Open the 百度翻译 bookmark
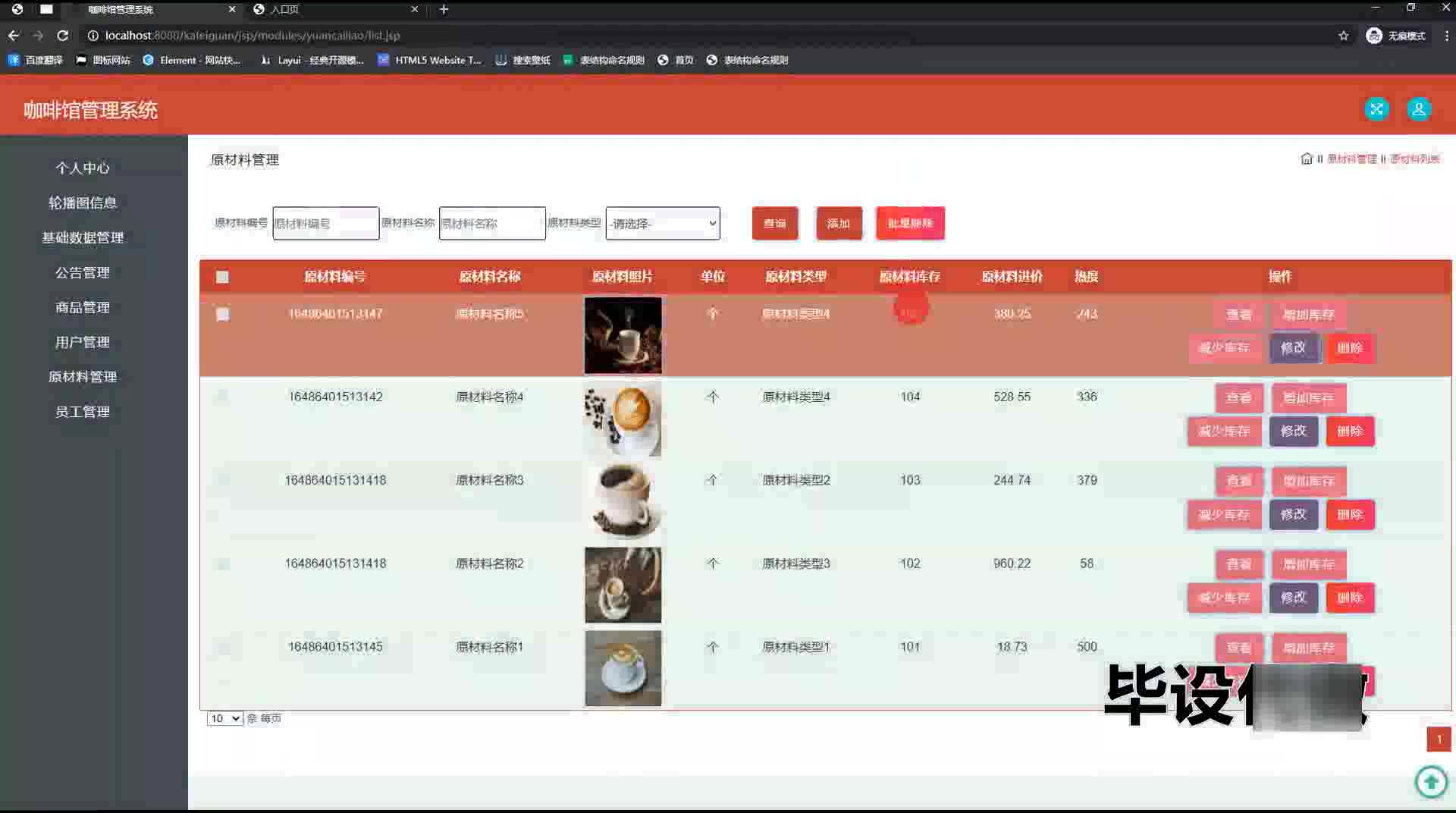 (36, 60)
